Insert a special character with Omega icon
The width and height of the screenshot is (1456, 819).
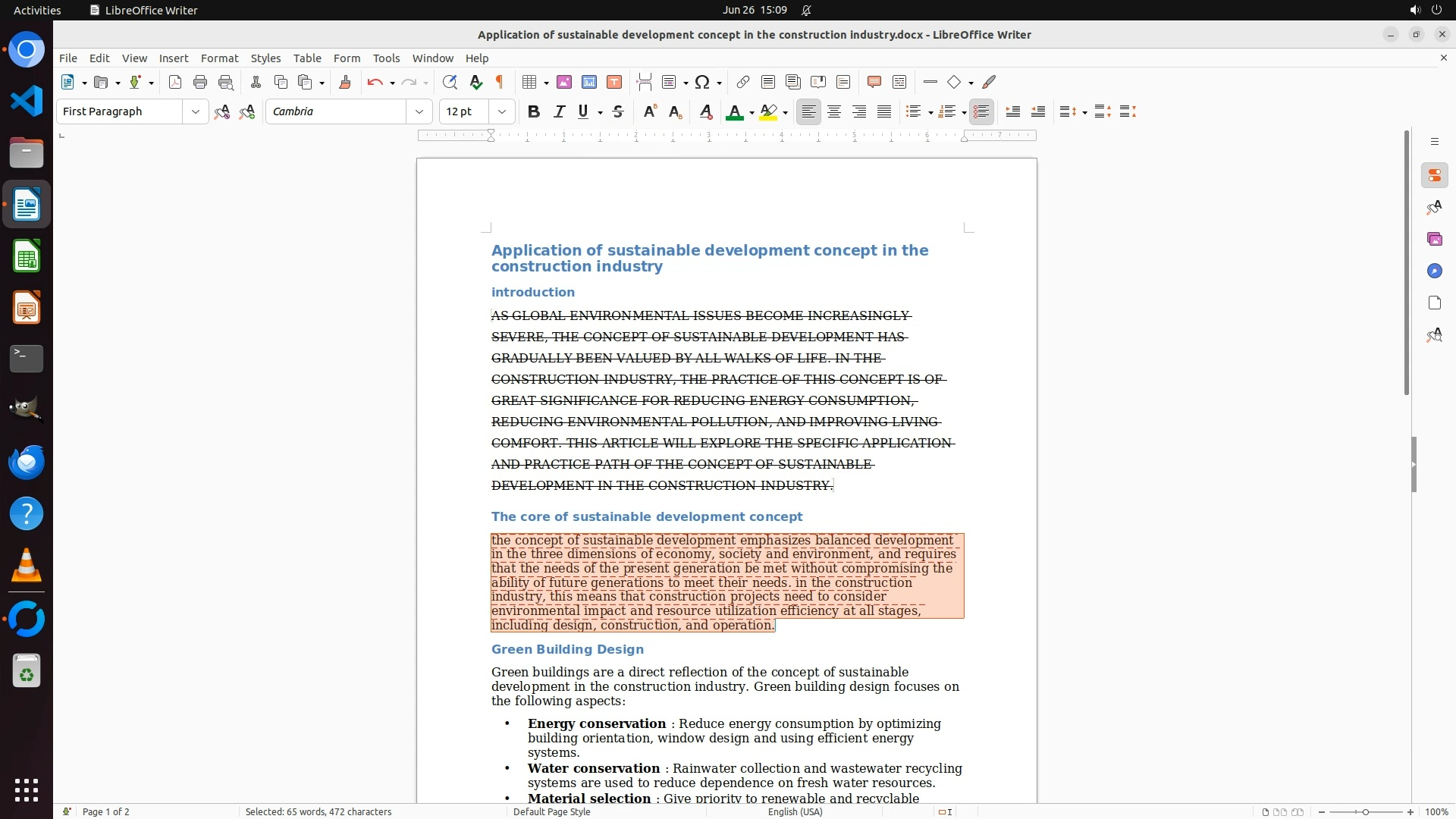click(x=702, y=83)
